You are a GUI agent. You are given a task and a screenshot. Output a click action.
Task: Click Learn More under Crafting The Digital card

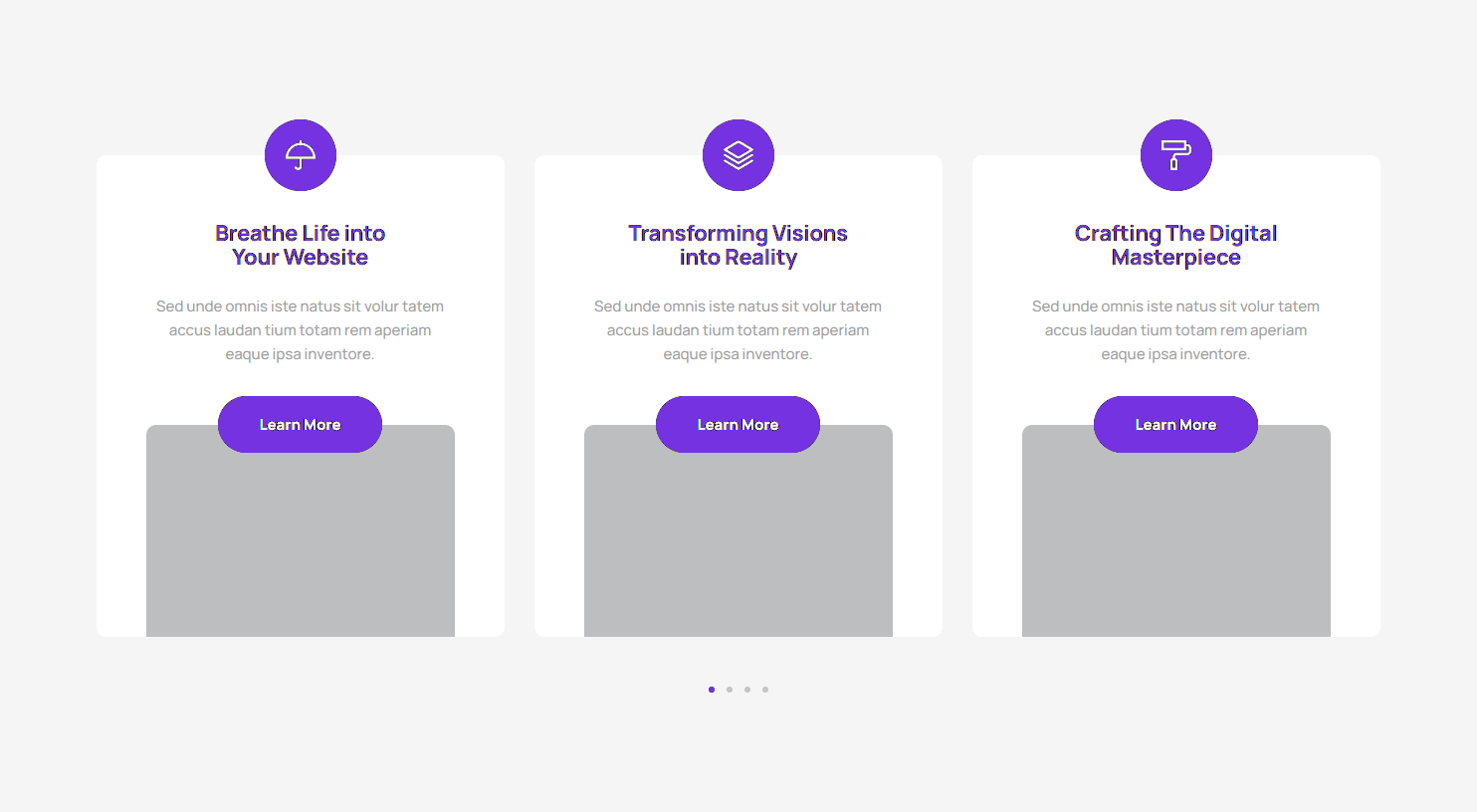click(x=1176, y=425)
